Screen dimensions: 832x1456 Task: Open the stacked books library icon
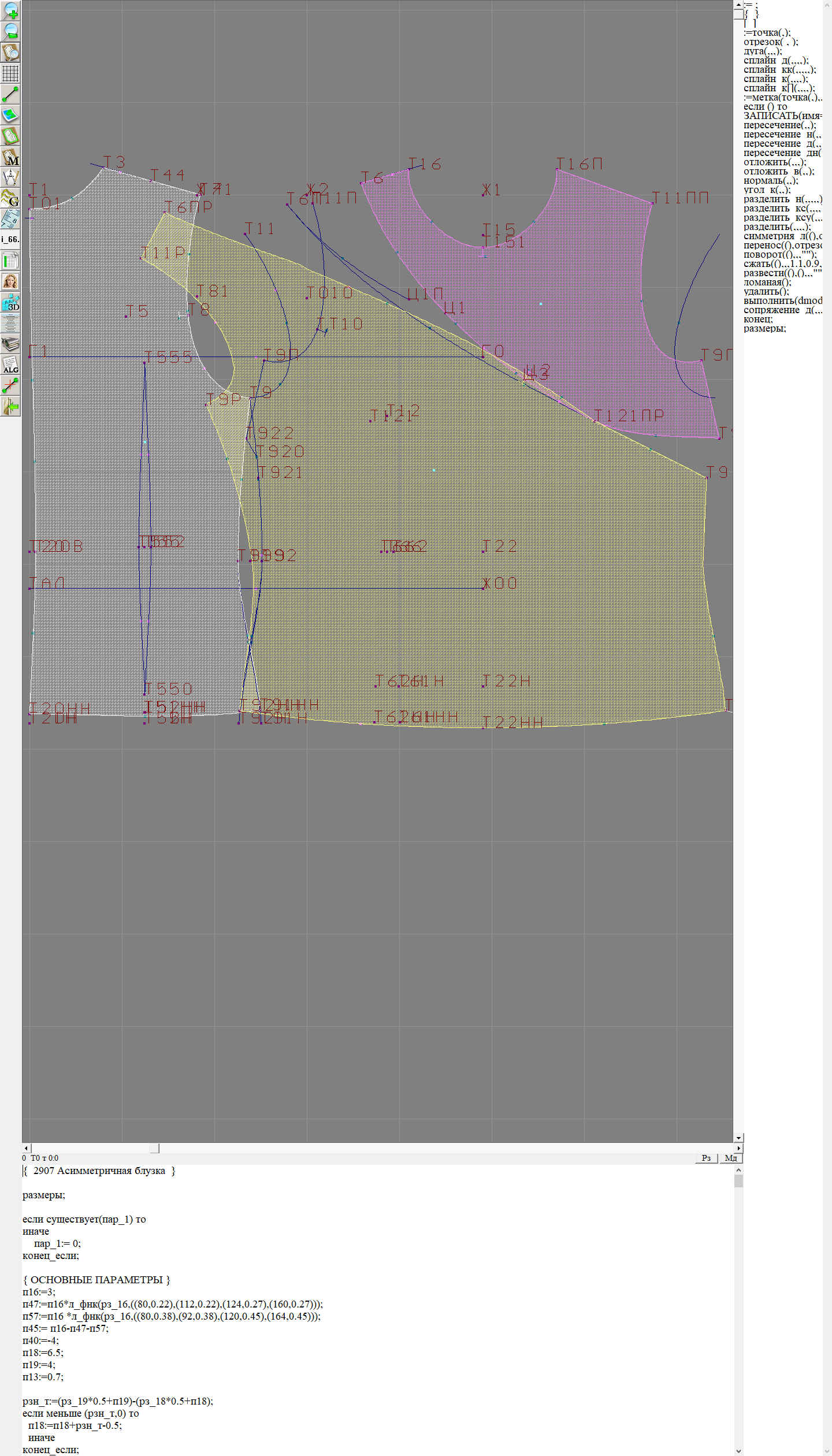(x=10, y=343)
